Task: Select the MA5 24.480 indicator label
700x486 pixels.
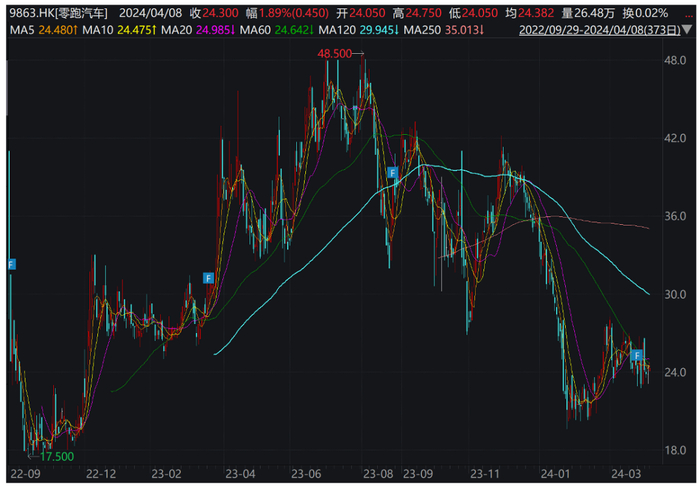Action: click(44, 30)
